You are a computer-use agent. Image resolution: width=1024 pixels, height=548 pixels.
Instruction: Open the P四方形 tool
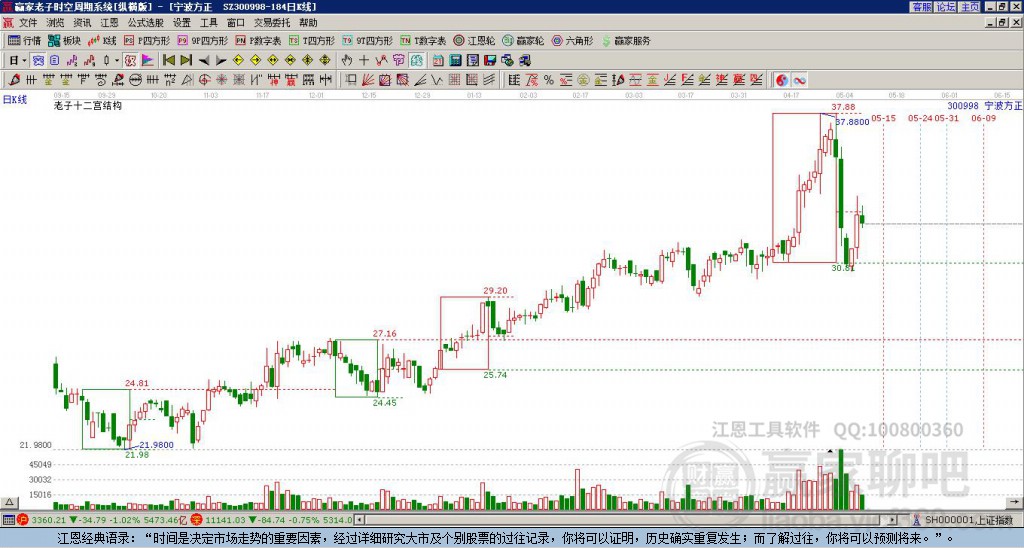point(147,40)
